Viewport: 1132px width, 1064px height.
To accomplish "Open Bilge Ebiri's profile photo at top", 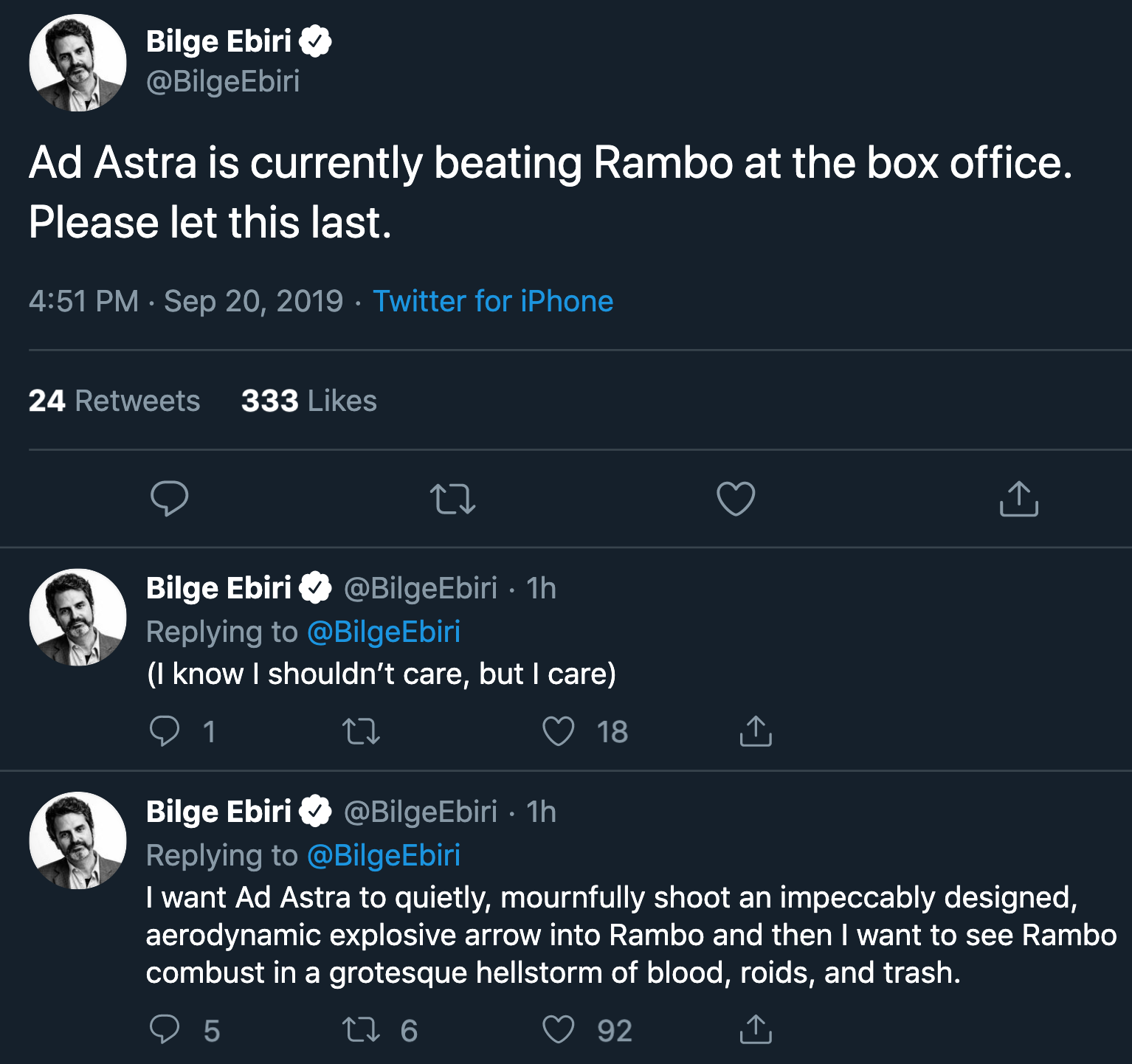I will (x=77, y=63).
